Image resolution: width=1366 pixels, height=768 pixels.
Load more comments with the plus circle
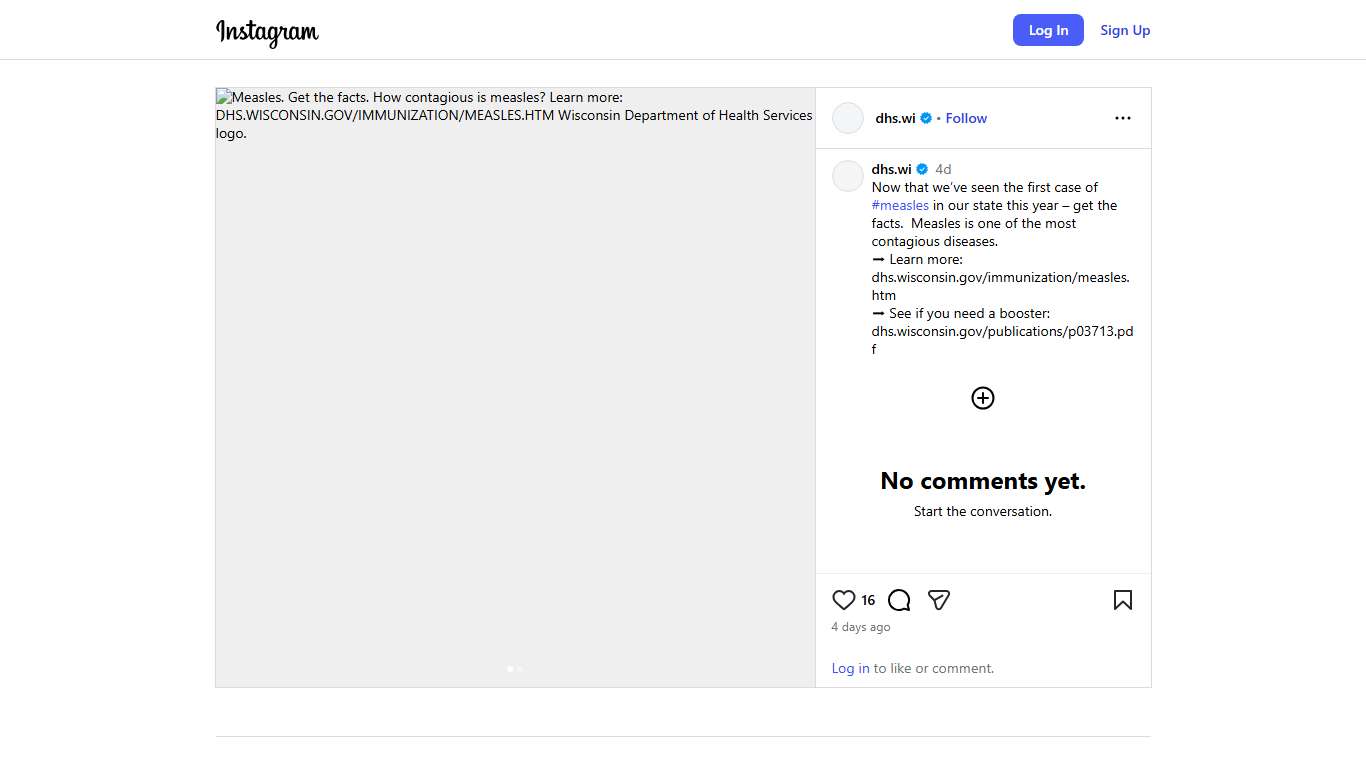982,398
